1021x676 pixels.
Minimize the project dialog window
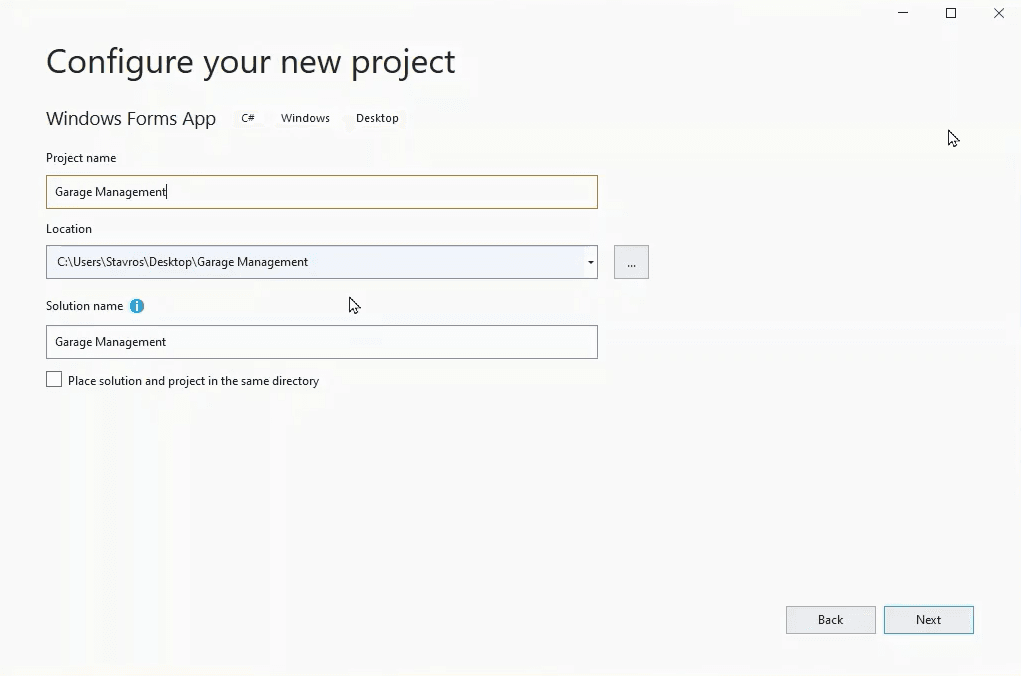[903, 13]
